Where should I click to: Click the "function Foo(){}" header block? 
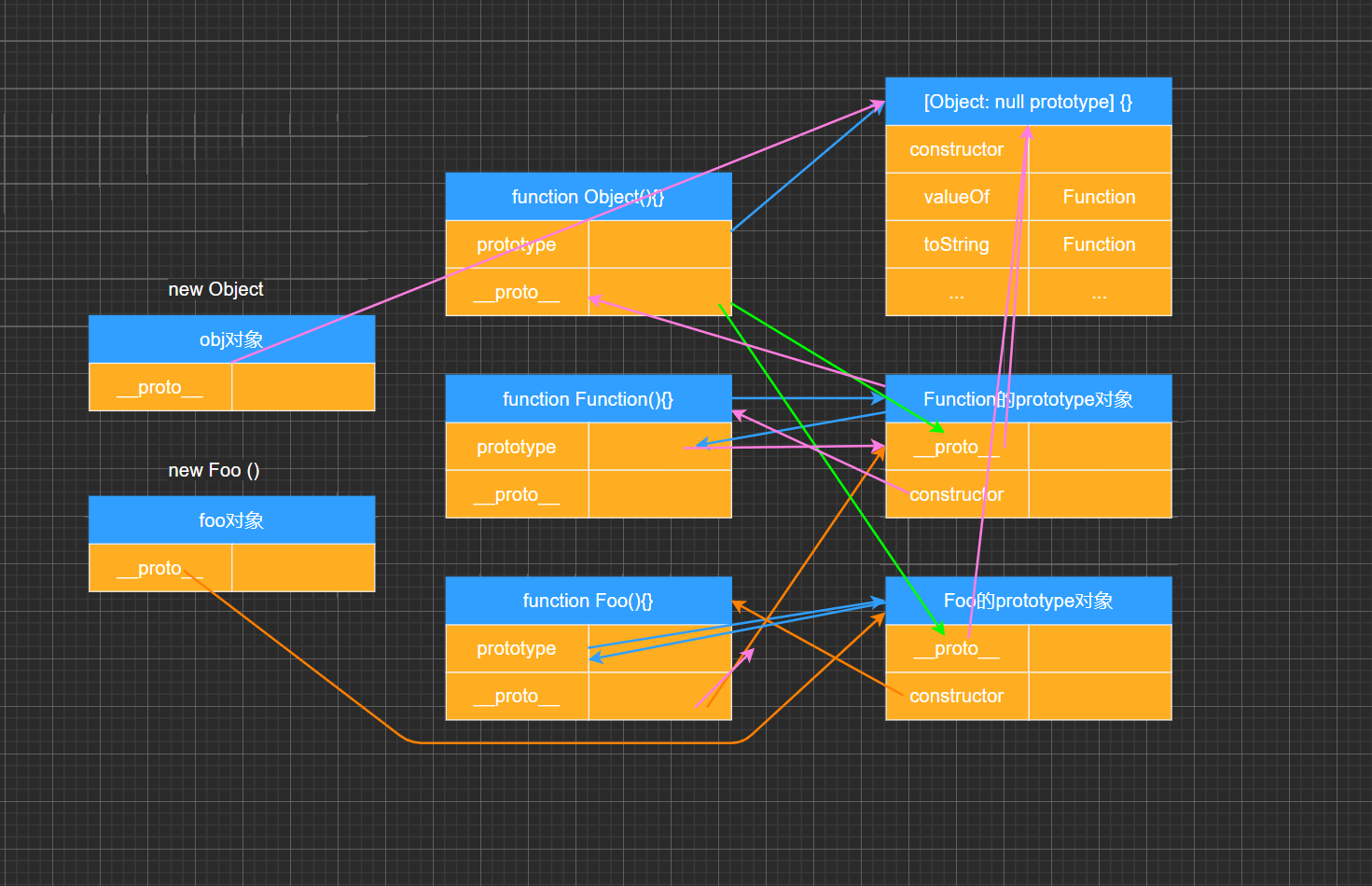tap(588, 601)
